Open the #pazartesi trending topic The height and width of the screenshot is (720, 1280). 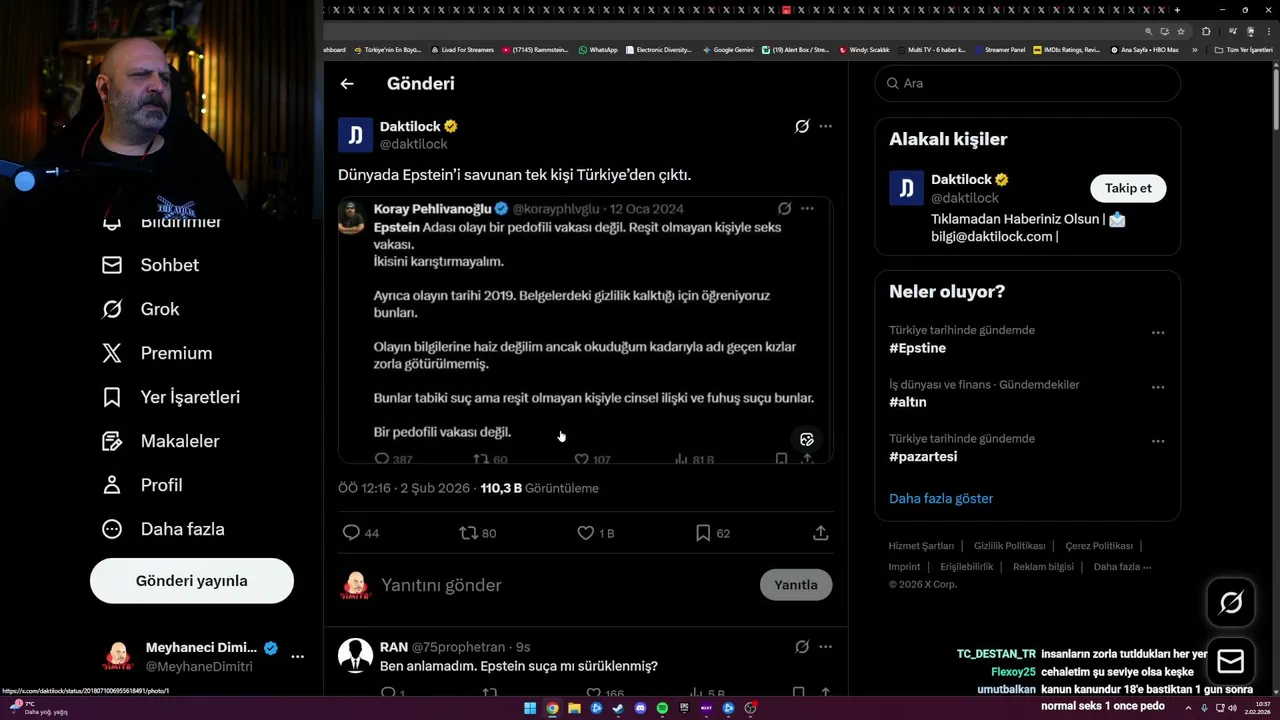click(923, 456)
